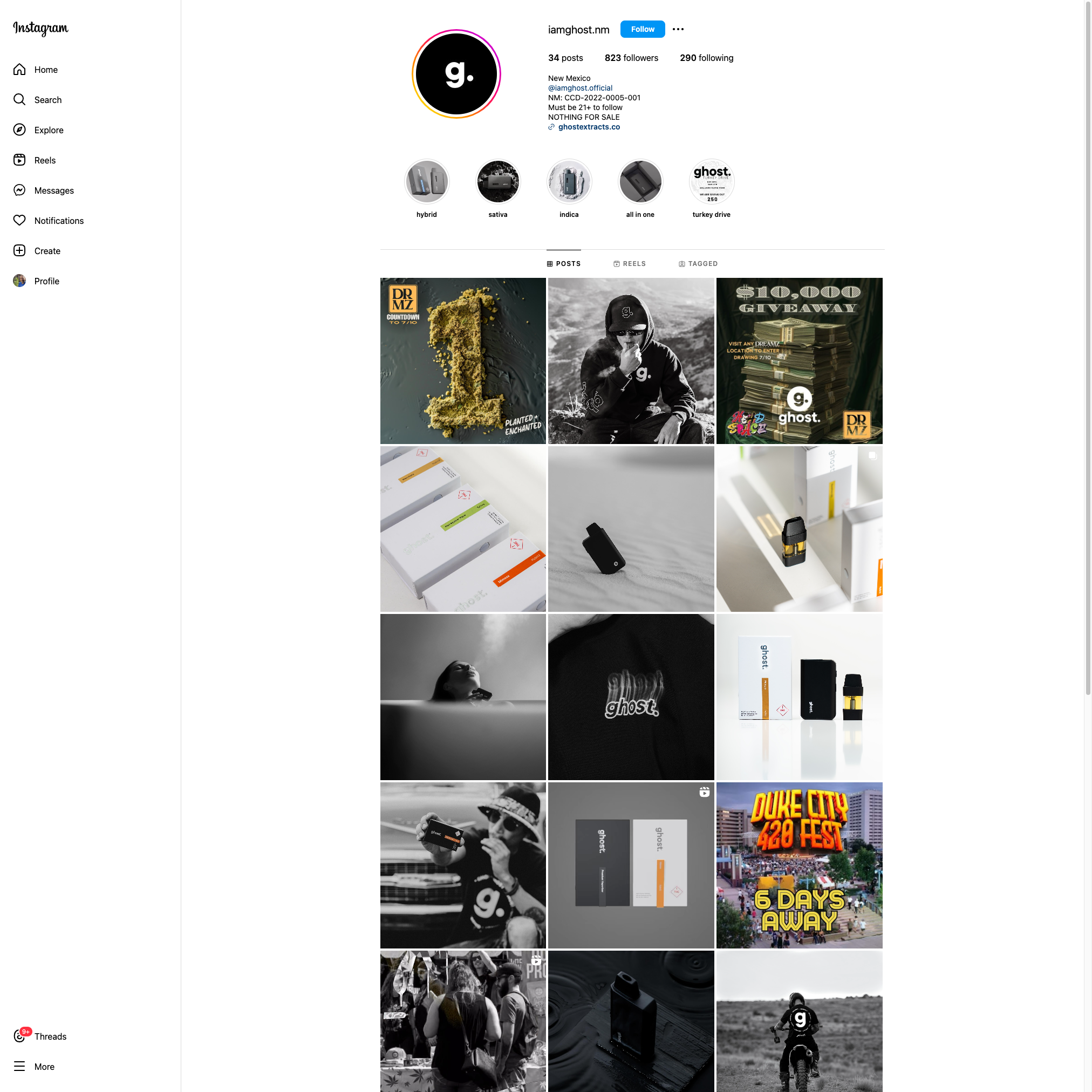Click the Create plus icon
Viewport: 1092px width, 1092px height.
coord(19,251)
